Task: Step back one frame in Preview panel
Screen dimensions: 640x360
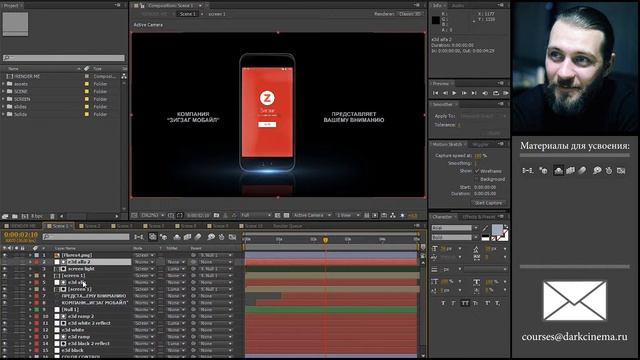Action: (445, 93)
